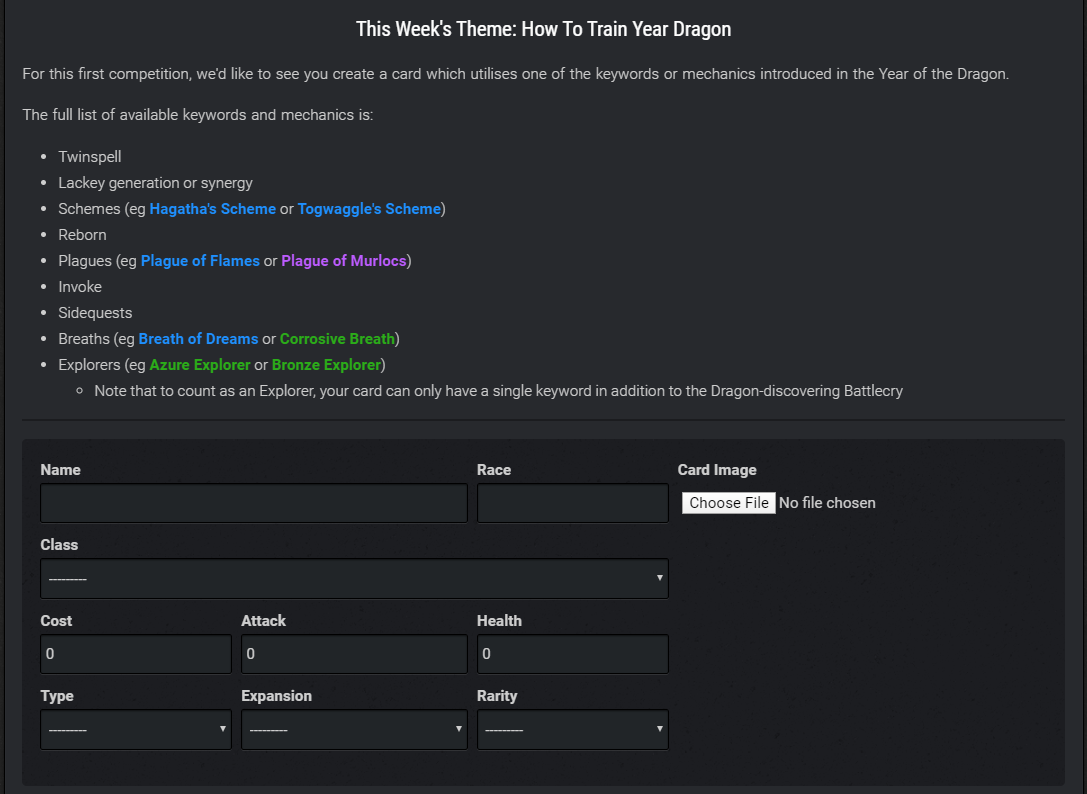This screenshot has height=794, width=1087.
Task: Click the 'No file chosen' text
Action: [x=827, y=503]
